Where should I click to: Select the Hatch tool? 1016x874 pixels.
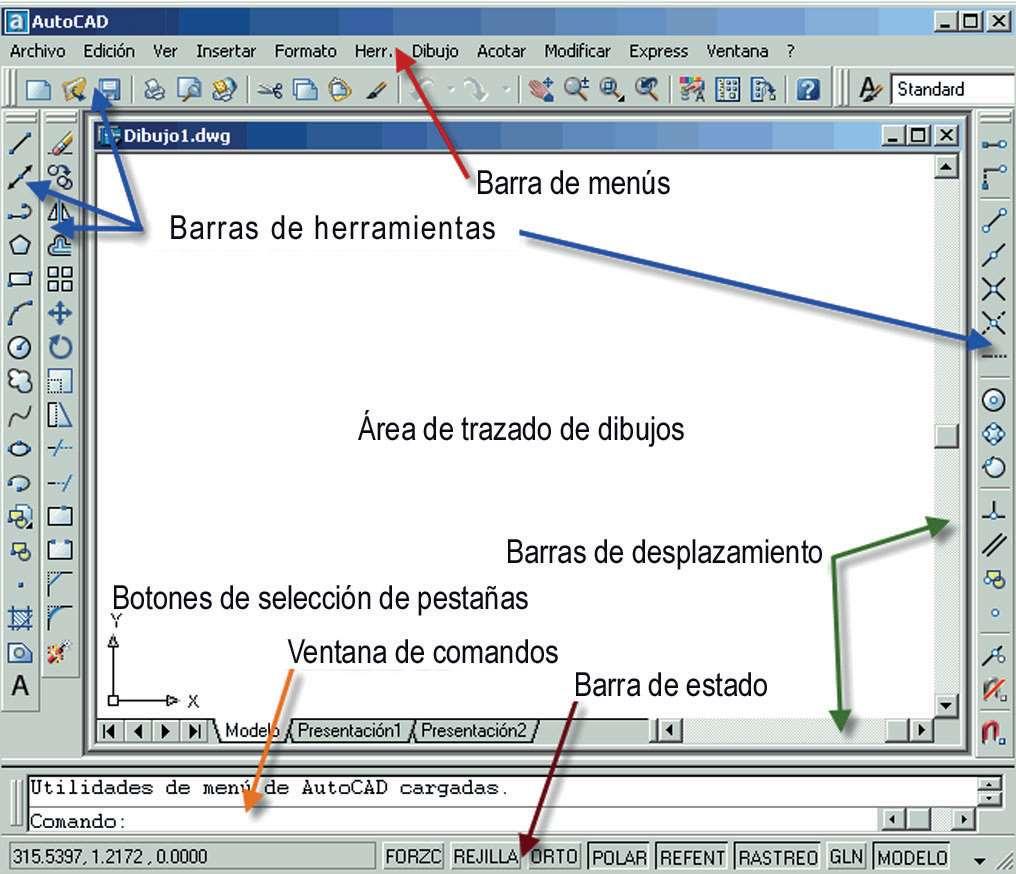click(x=20, y=619)
